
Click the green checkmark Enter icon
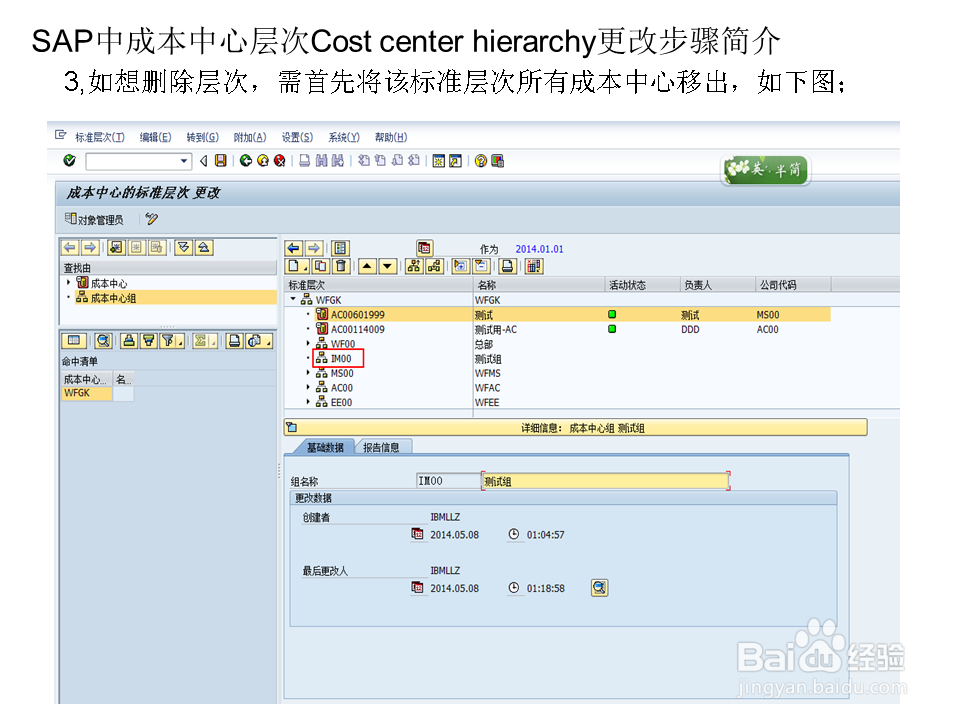[69, 160]
